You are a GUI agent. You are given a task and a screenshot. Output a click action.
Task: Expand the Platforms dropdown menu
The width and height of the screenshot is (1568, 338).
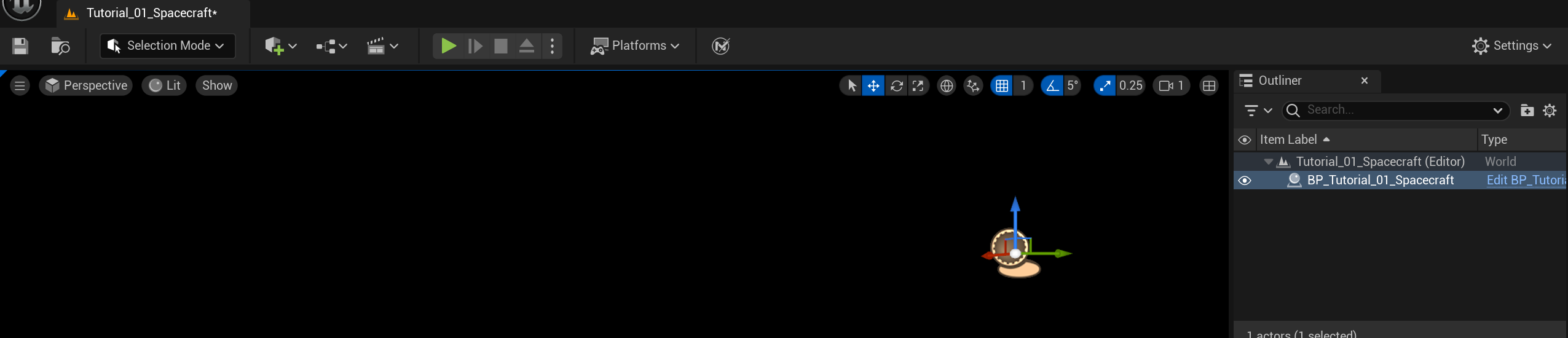635,46
